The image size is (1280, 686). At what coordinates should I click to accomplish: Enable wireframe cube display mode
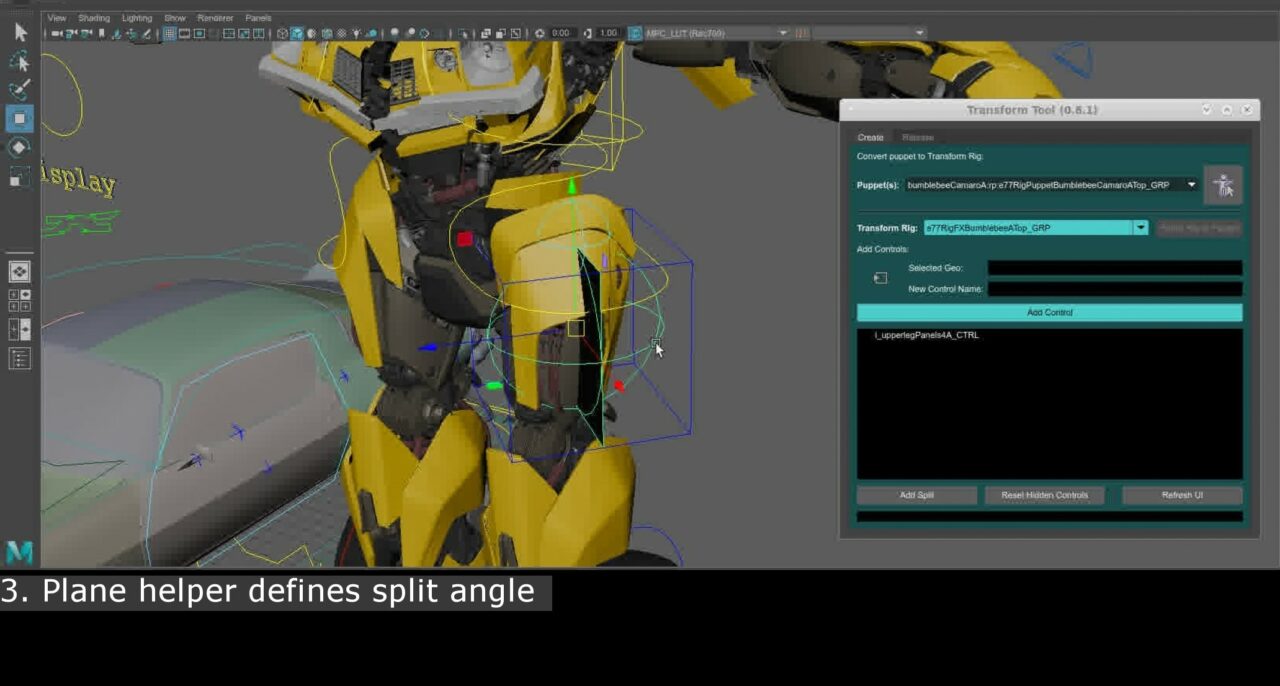282,33
